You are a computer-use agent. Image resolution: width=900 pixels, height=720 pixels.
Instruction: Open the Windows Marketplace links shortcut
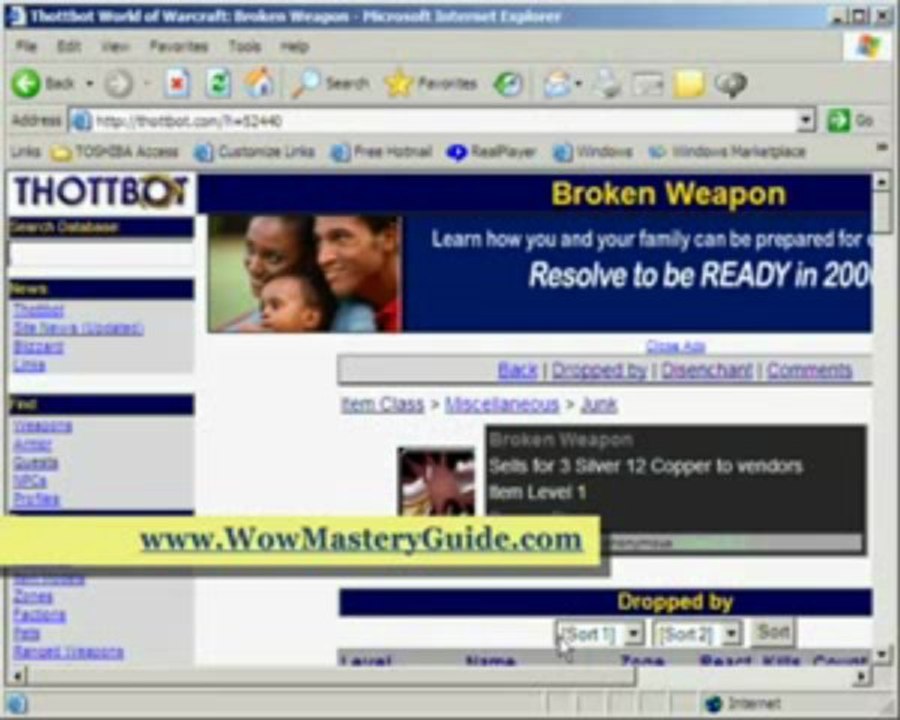point(727,152)
